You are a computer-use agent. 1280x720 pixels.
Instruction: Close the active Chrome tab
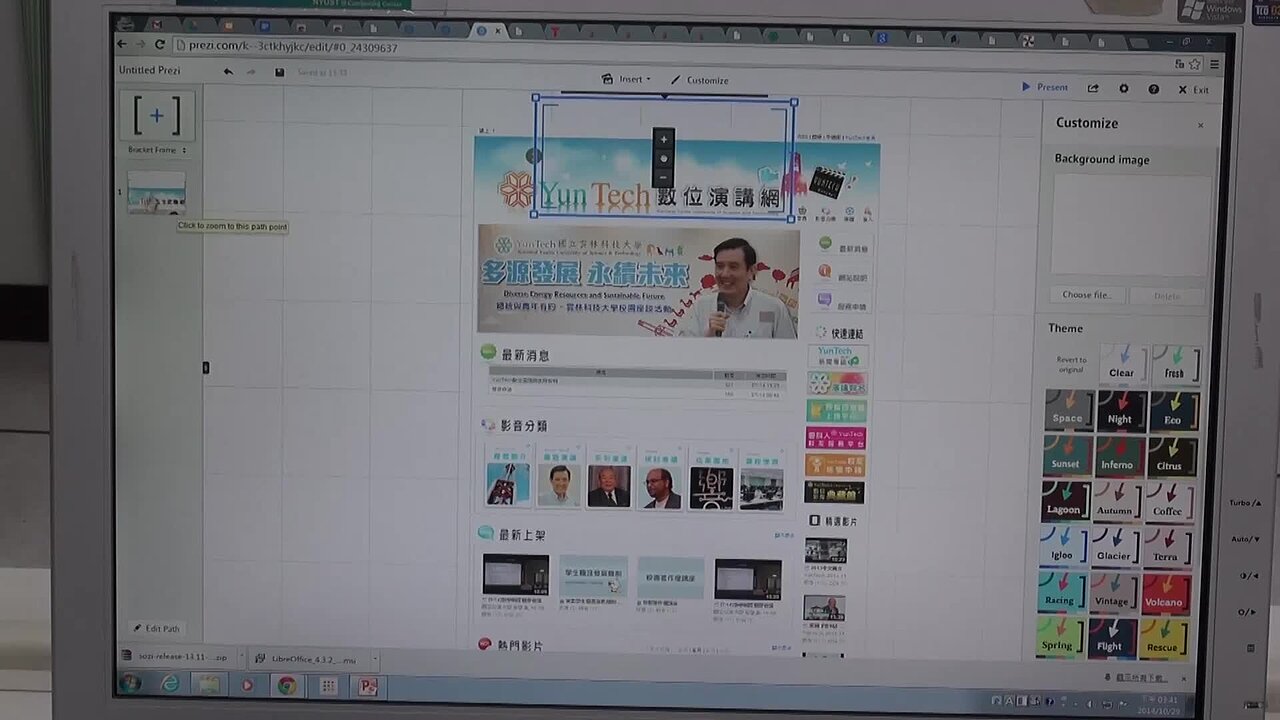498,31
